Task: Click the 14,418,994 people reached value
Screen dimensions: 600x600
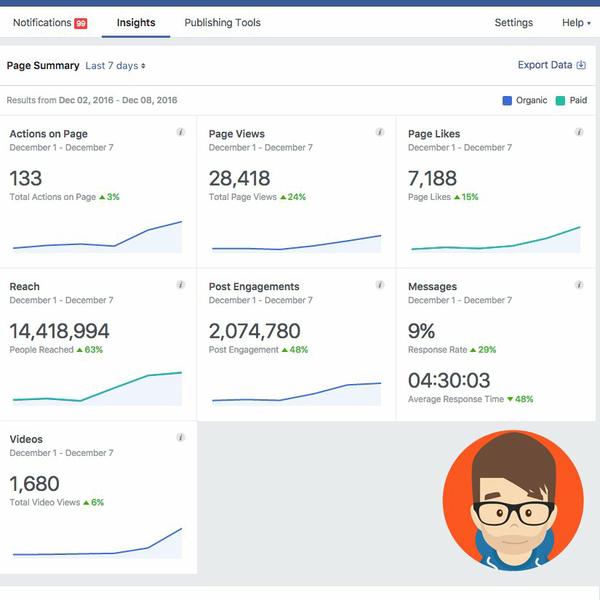Action: tap(59, 331)
